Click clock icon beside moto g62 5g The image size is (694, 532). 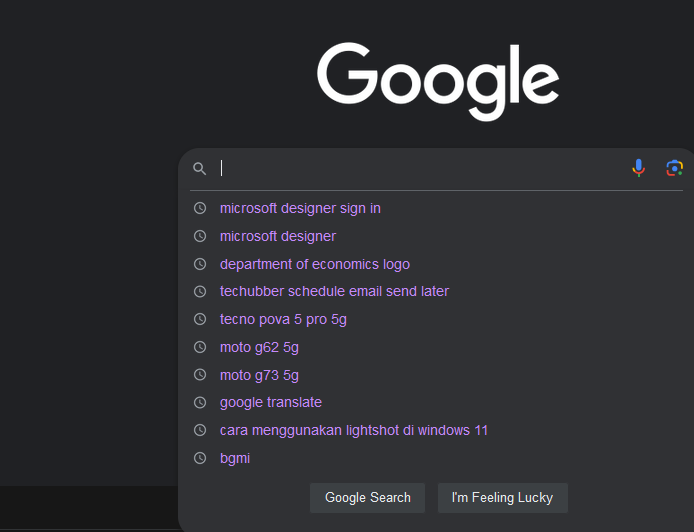[x=200, y=347]
